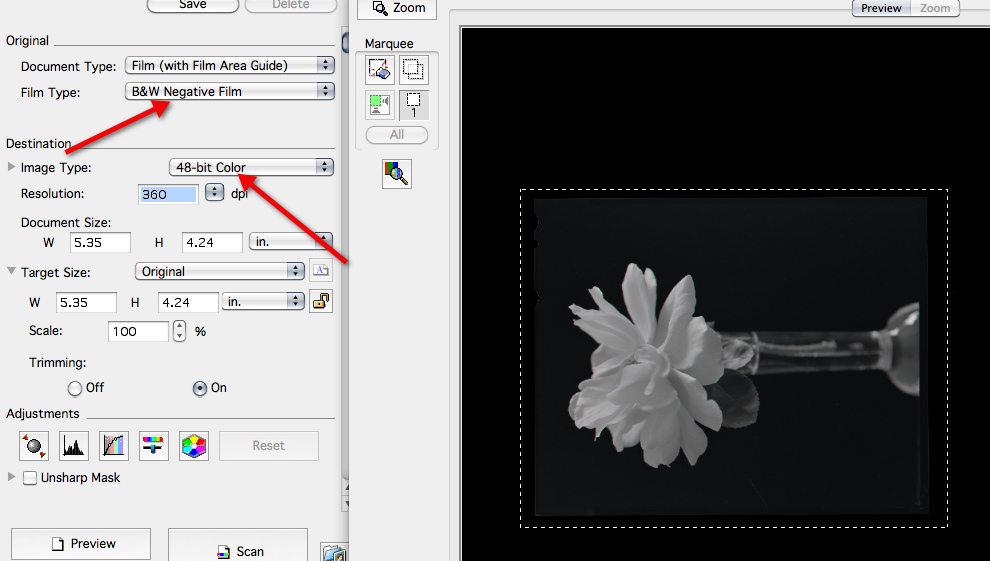
Task: Expand the Unsharp Mask disclosure triangle
Action: (x=12, y=478)
